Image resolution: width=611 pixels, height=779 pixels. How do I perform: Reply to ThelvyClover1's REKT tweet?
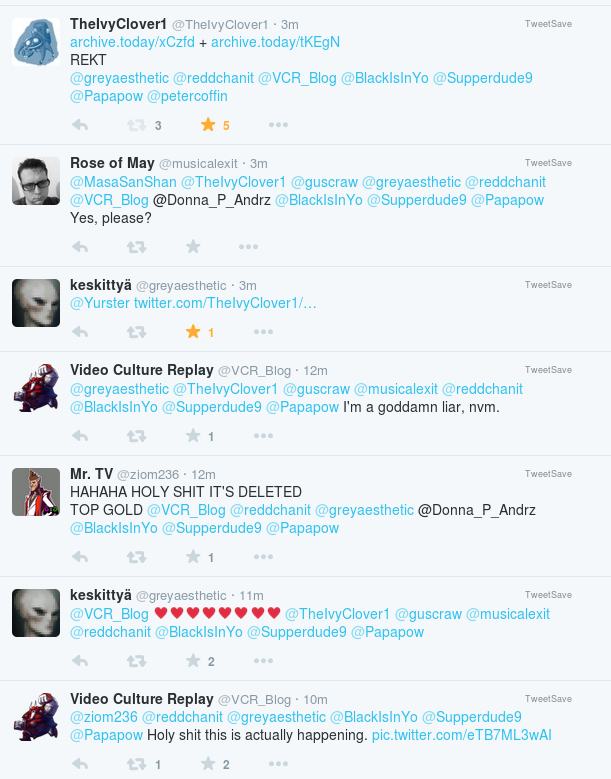80,125
